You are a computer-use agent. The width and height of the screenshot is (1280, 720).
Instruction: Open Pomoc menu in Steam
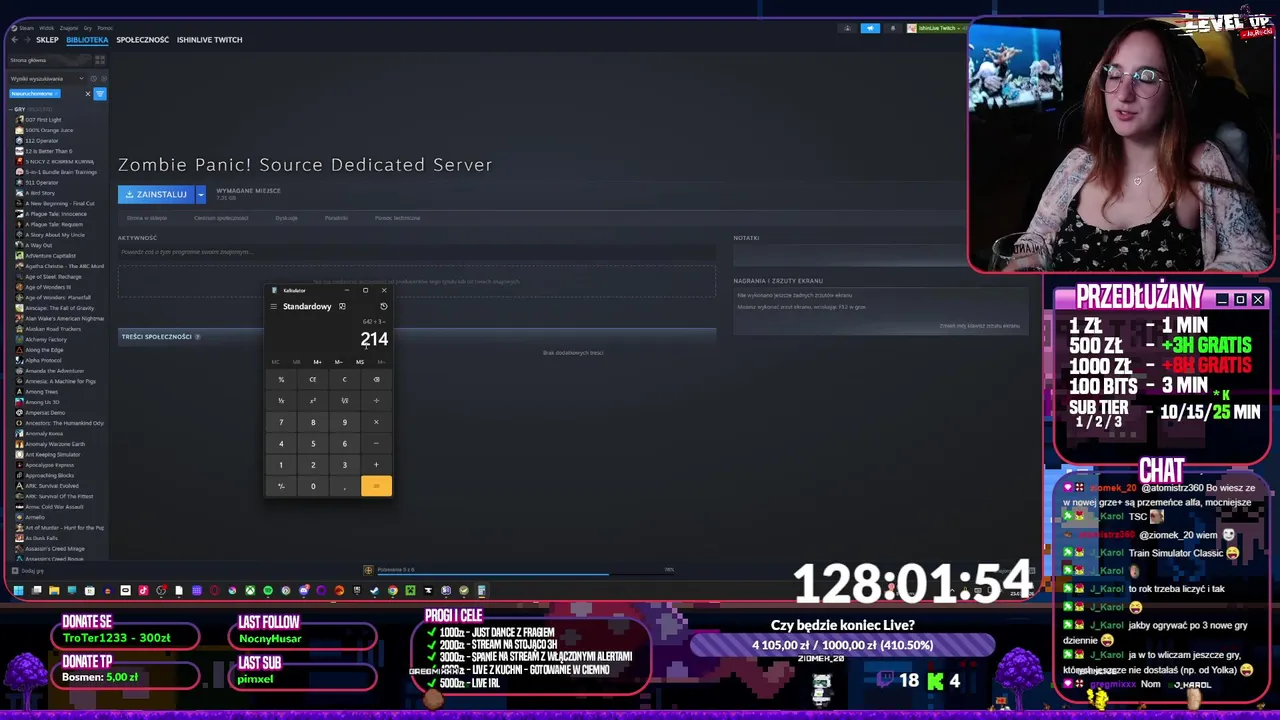tap(105, 28)
